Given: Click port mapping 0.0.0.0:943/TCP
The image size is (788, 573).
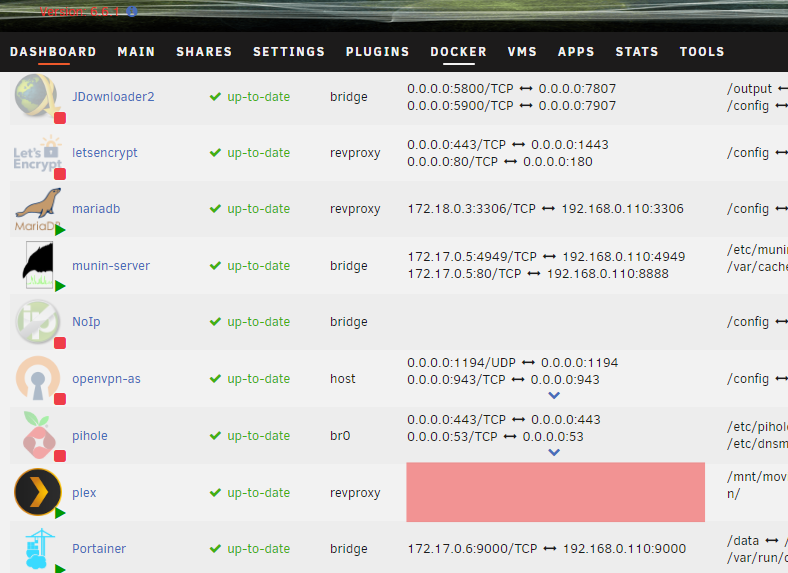Looking at the screenshot, I should [x=503, y=380].
